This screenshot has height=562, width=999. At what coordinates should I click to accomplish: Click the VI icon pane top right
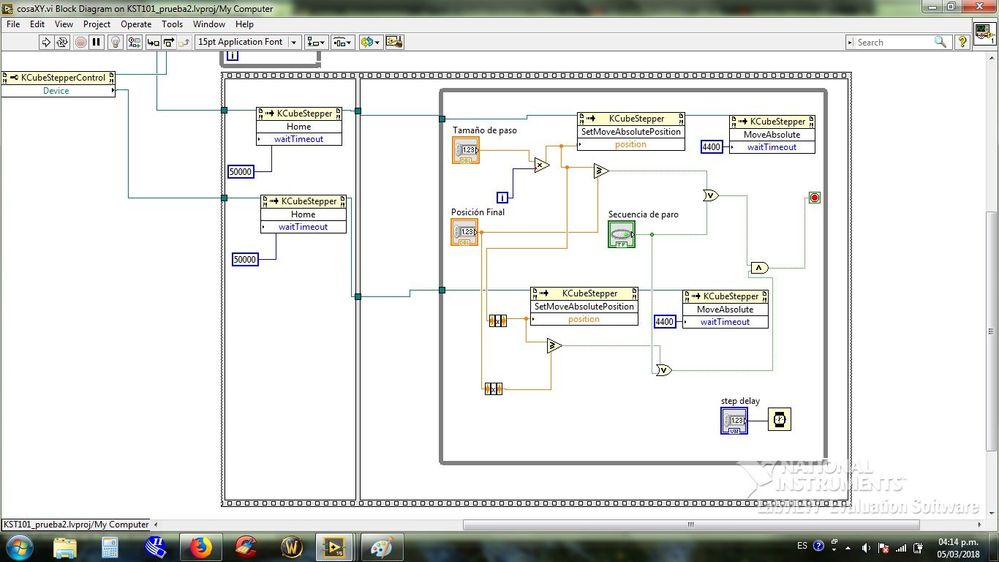click(x=984, y=32)
